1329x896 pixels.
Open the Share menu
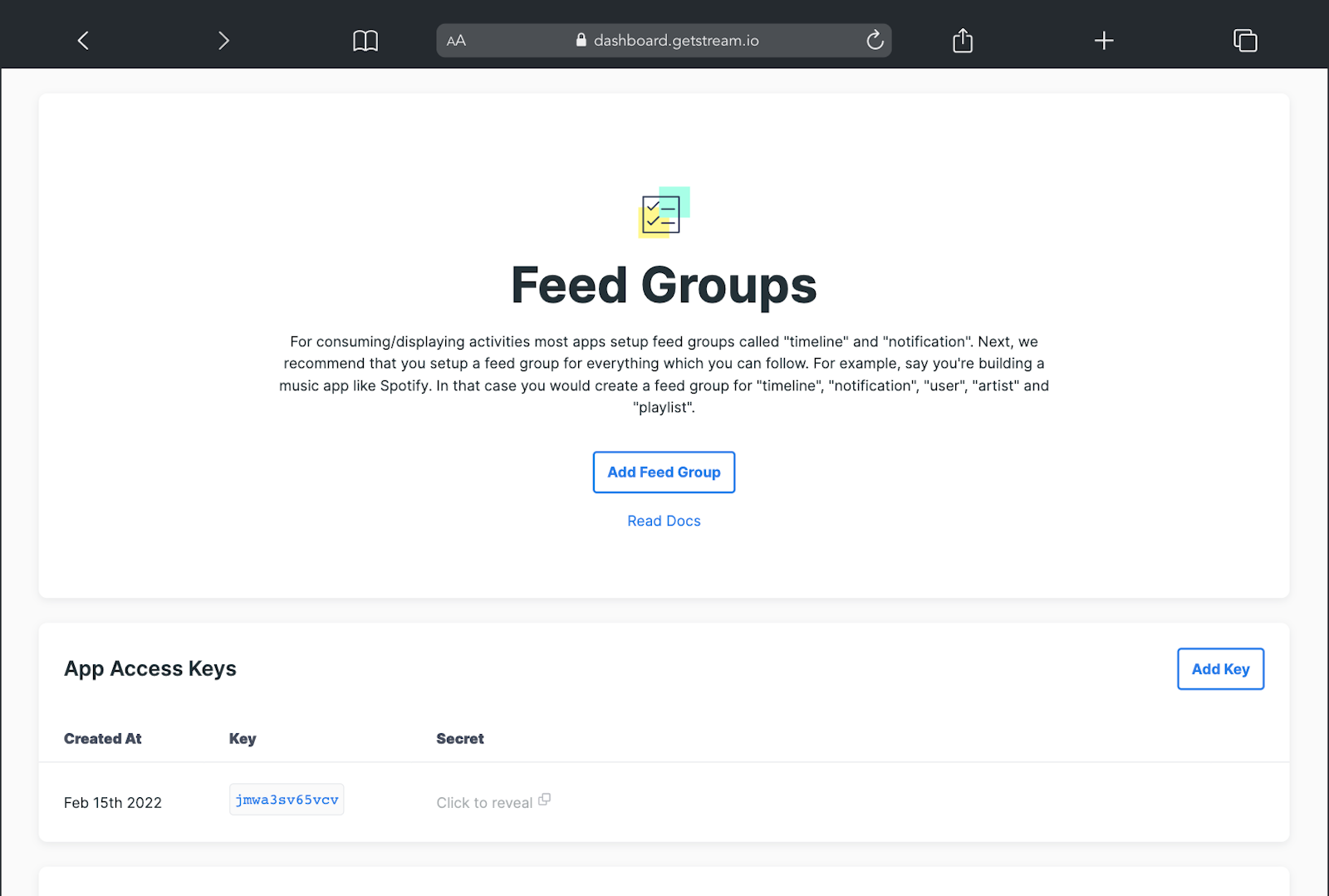(962, 40)
